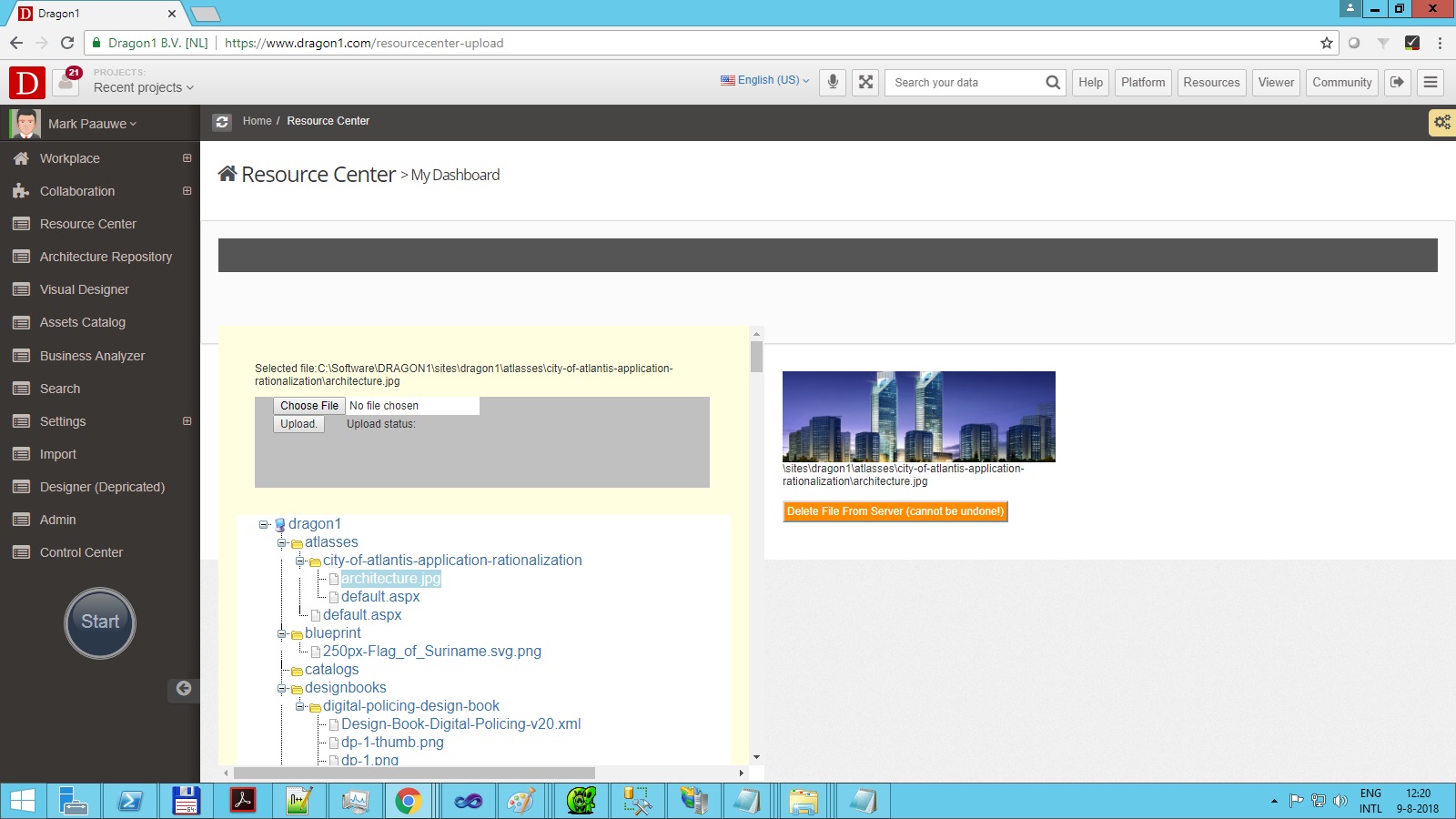Bookmark page with the star icon
This screenshot has height=819, width=1456.
coord(1327,43)
